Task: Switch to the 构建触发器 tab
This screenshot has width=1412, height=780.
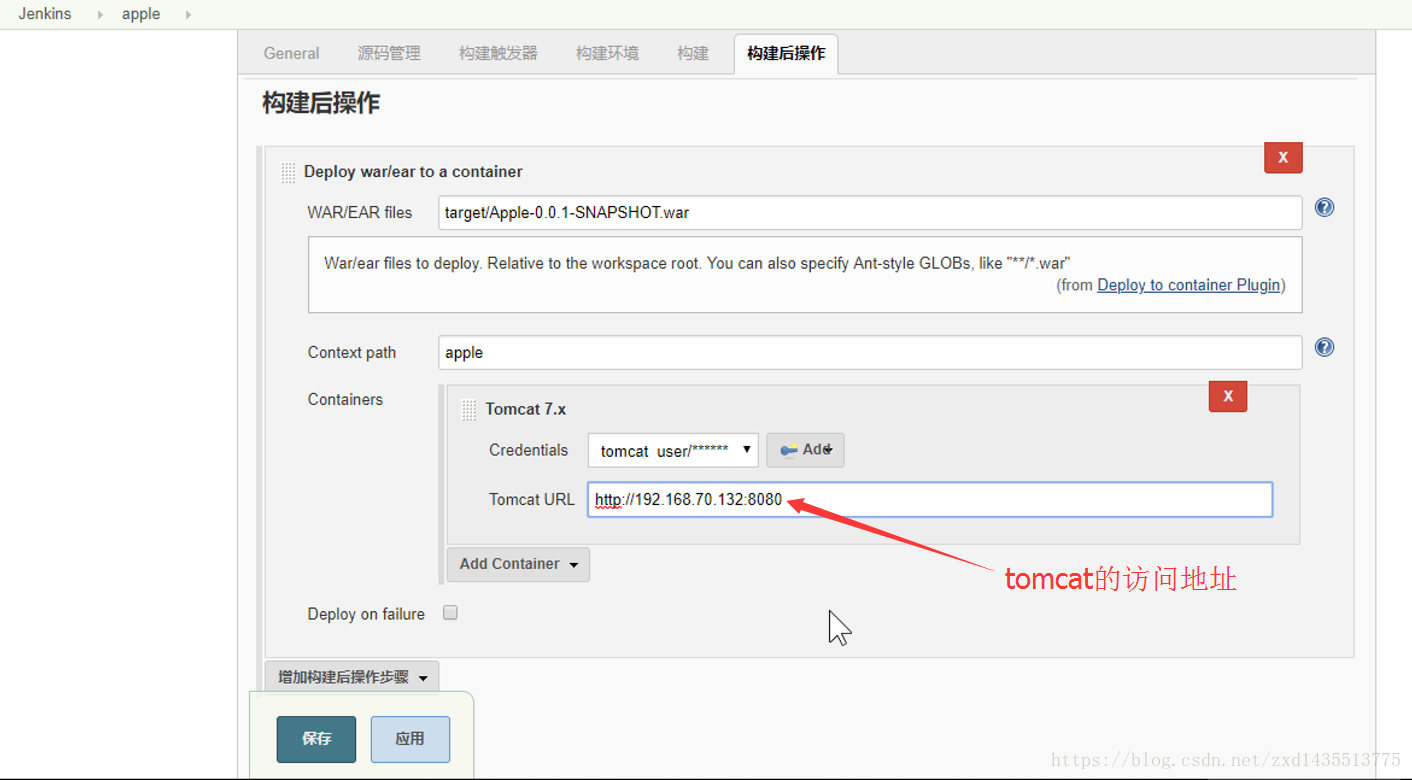Action: (498, 53)
